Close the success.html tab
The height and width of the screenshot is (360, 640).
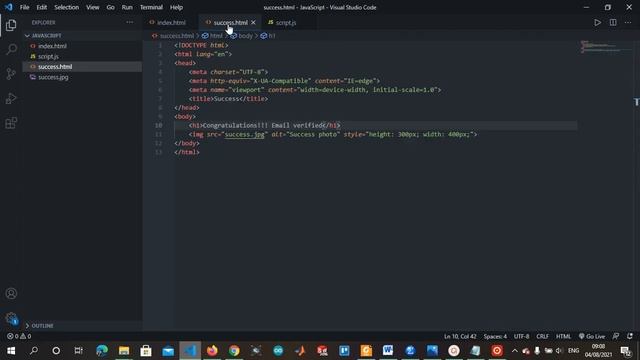[x=253, y=22]
